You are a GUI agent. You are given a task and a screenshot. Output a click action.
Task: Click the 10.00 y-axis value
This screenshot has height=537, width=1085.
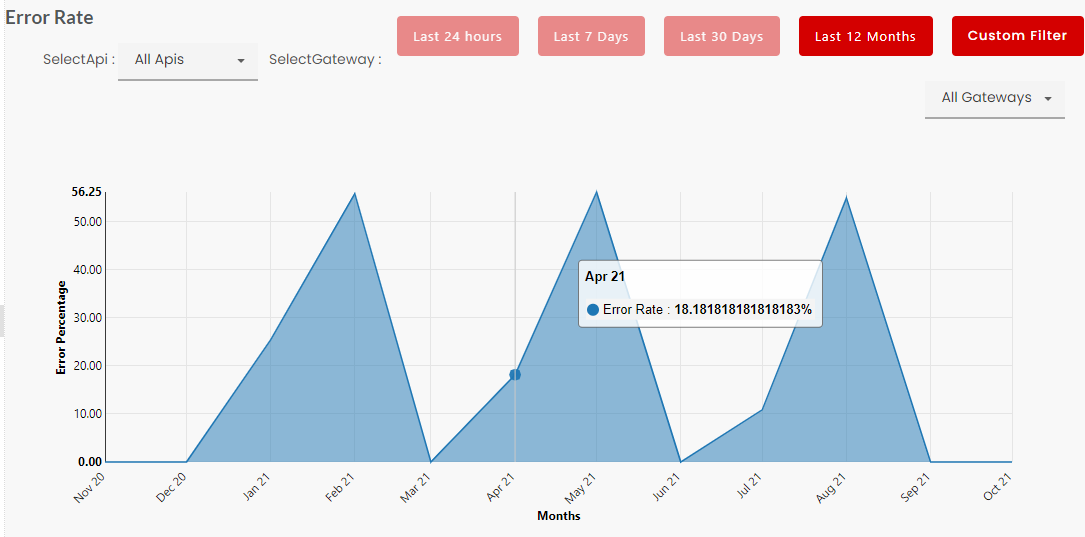87,414
